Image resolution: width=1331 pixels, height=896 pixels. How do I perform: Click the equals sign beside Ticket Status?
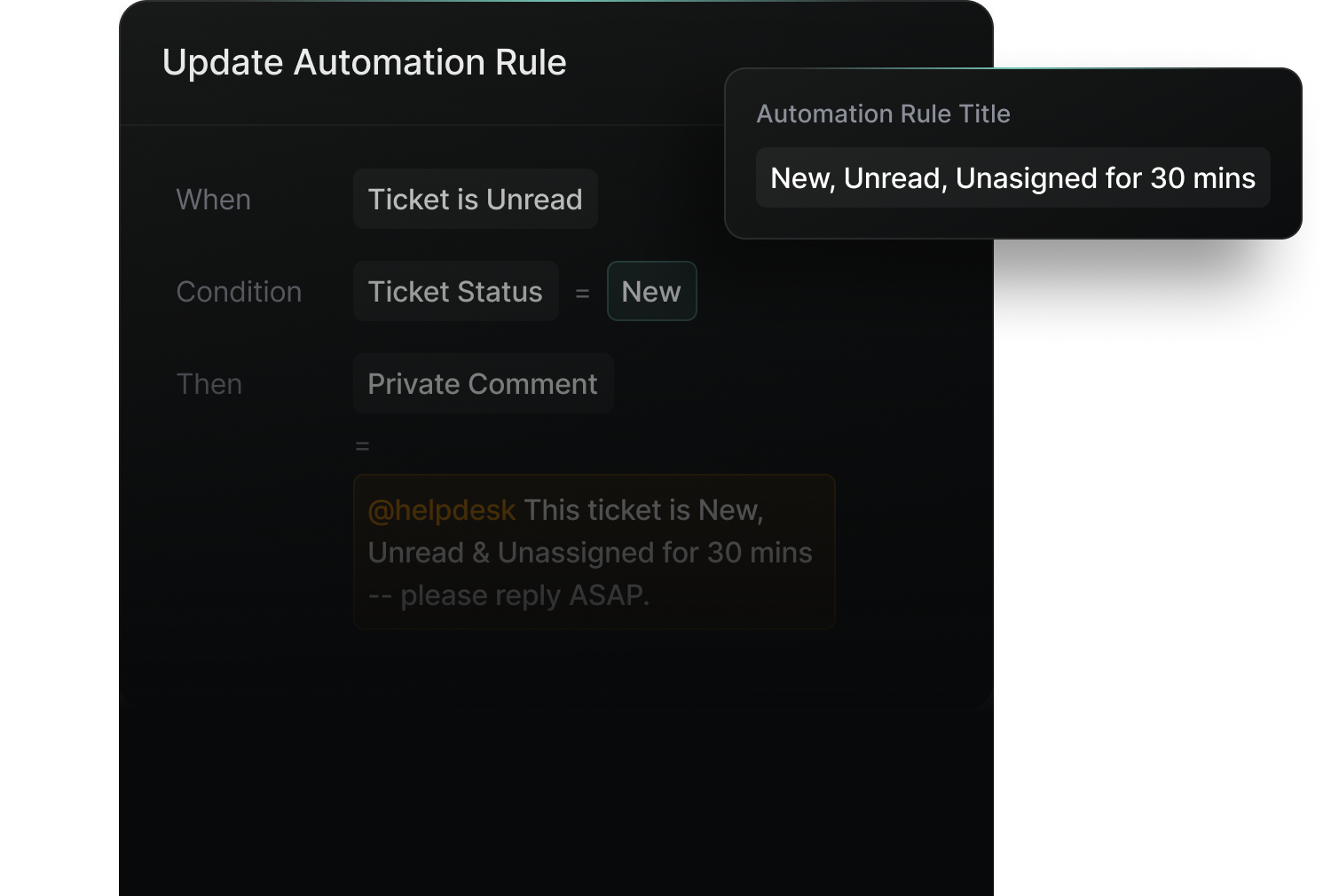pyautogui.click(x=583, y=292)
